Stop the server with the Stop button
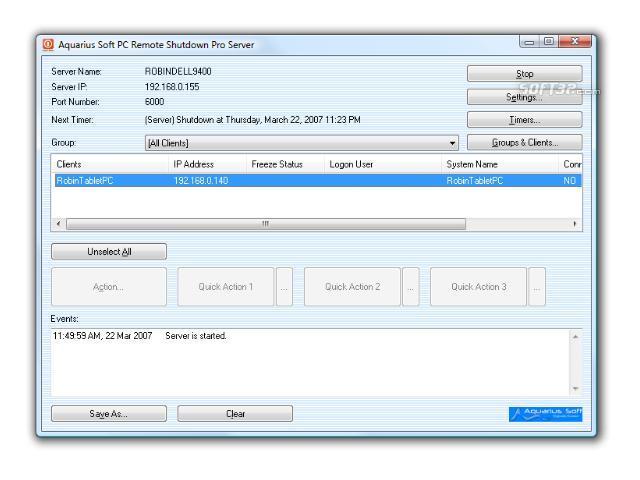 click(x=524, y=74)
